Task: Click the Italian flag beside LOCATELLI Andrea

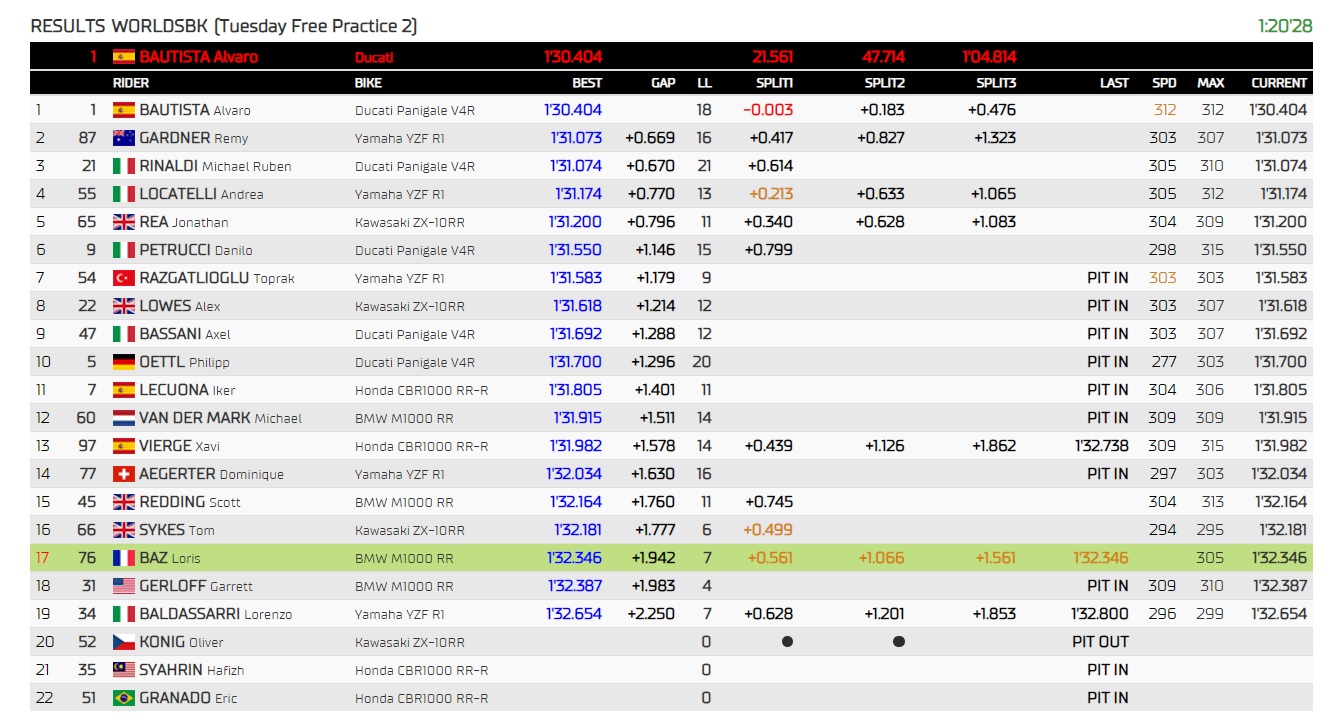Action: tap(124, 194)
